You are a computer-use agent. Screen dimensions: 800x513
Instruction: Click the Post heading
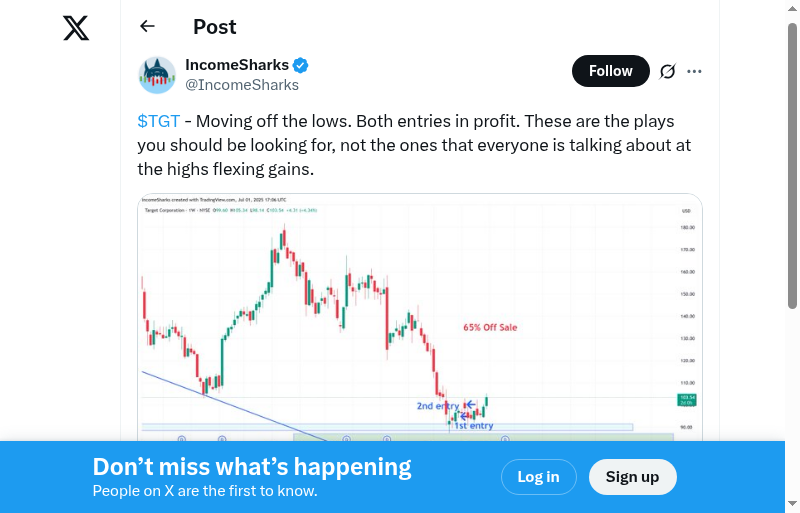[x=215, y=27]
